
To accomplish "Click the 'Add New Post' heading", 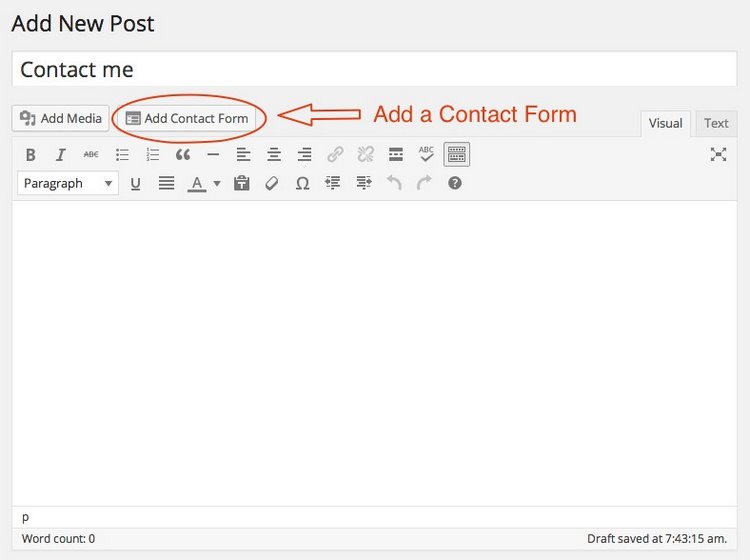I will pyautogui.click(x=83, y=24).
